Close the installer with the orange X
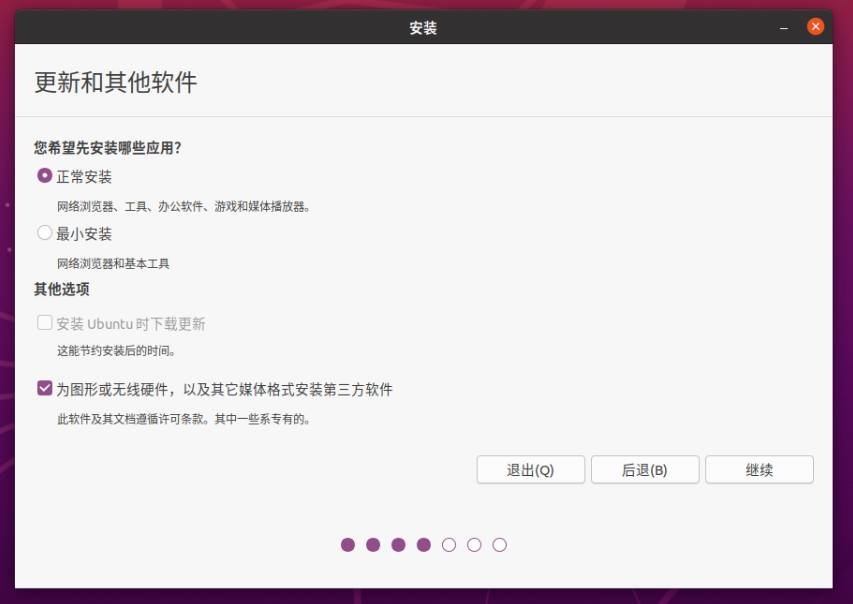Viewport: 853px width, 604px height. pos(815,26)
